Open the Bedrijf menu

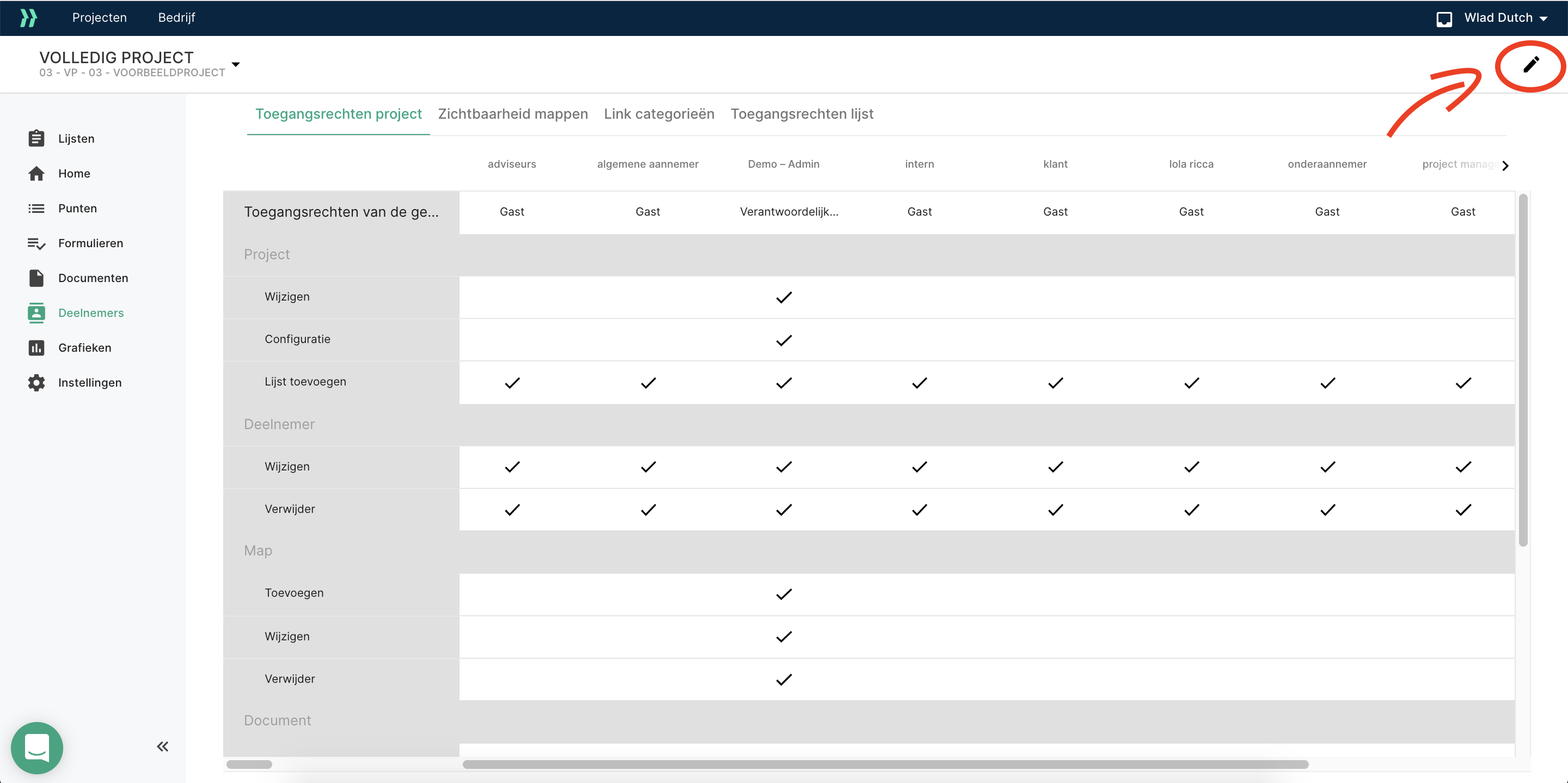tap(176, 17)
